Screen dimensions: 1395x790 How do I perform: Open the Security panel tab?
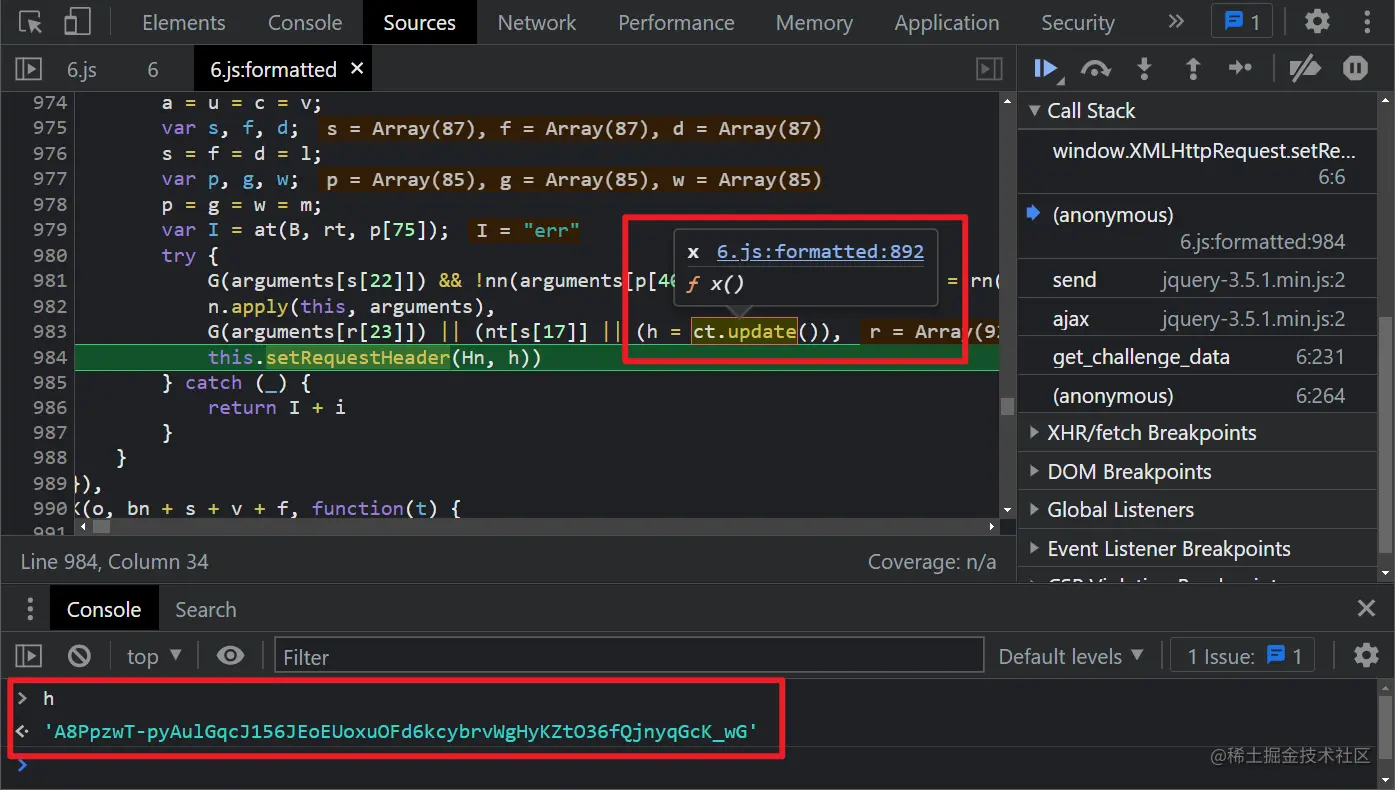point(1077,22)
